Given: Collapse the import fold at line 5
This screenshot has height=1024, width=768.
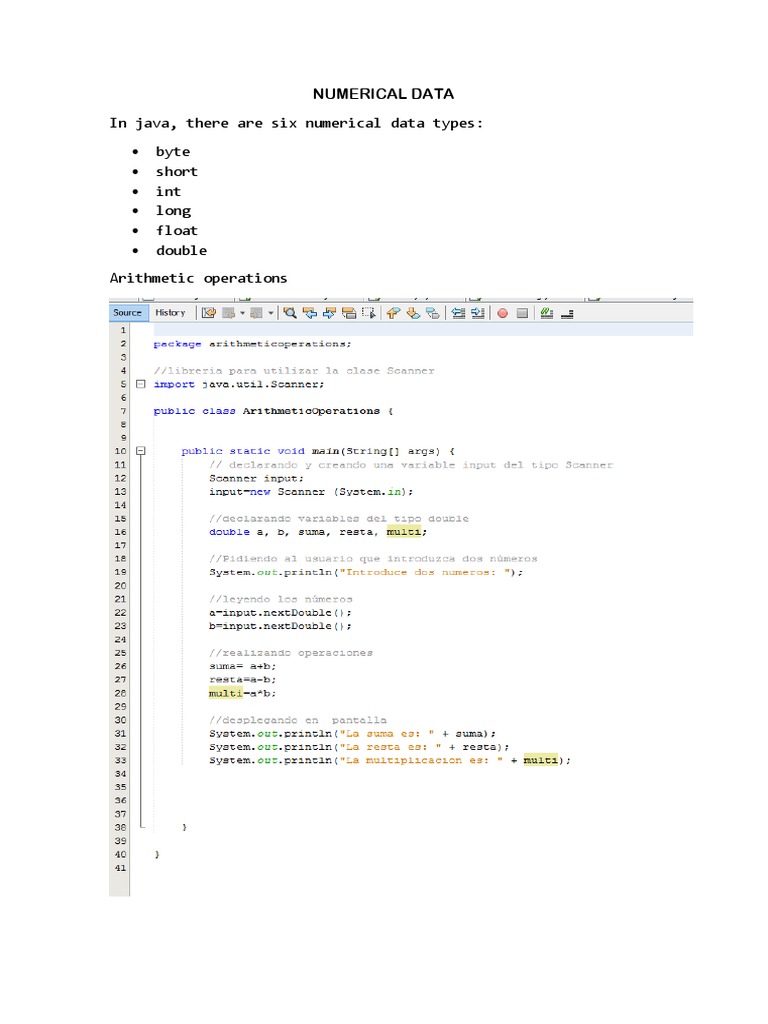Looking at the screenshot, I should (x=140, y=384).
